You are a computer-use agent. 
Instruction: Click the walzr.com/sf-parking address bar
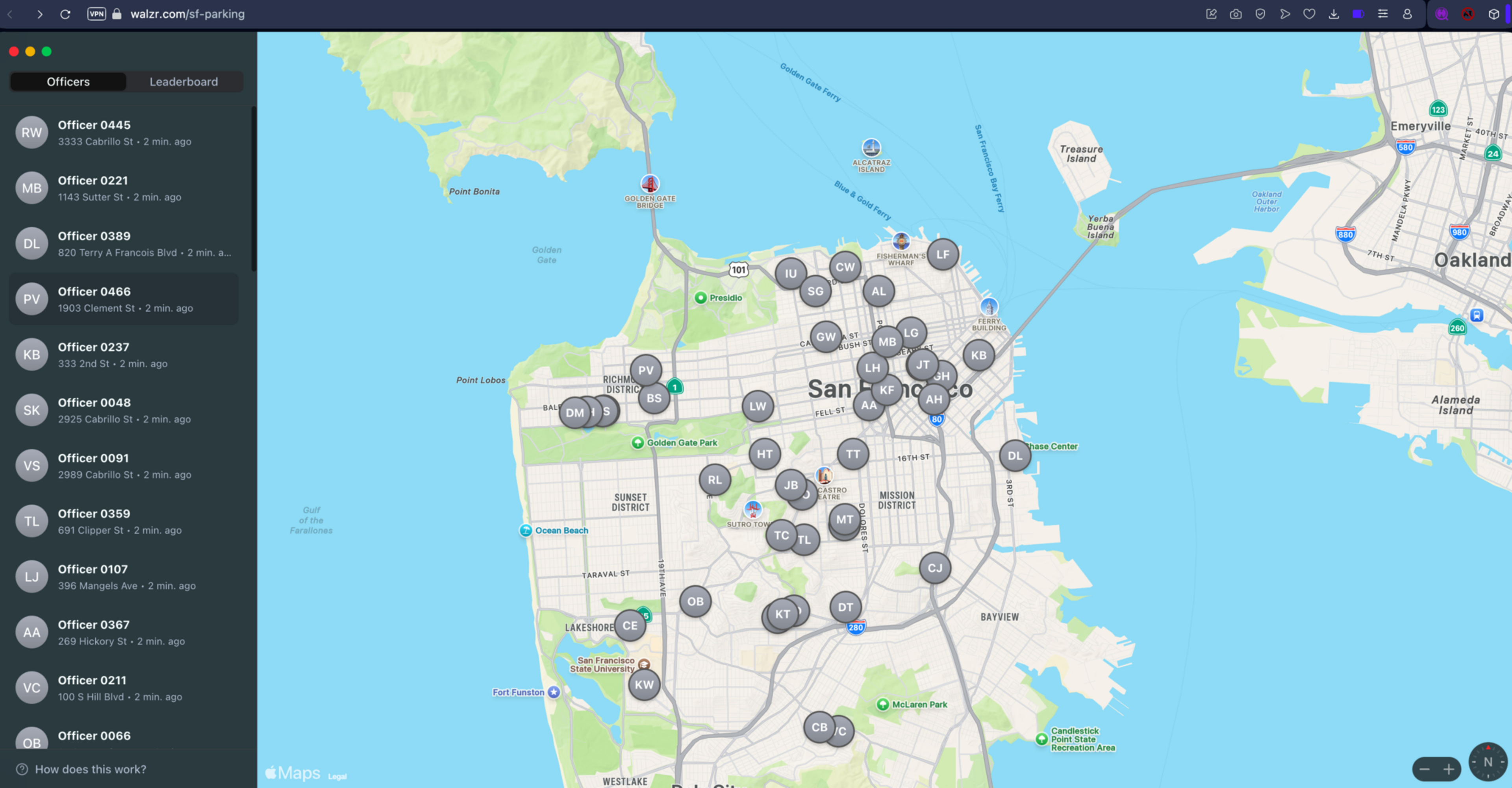click(187, 14)
